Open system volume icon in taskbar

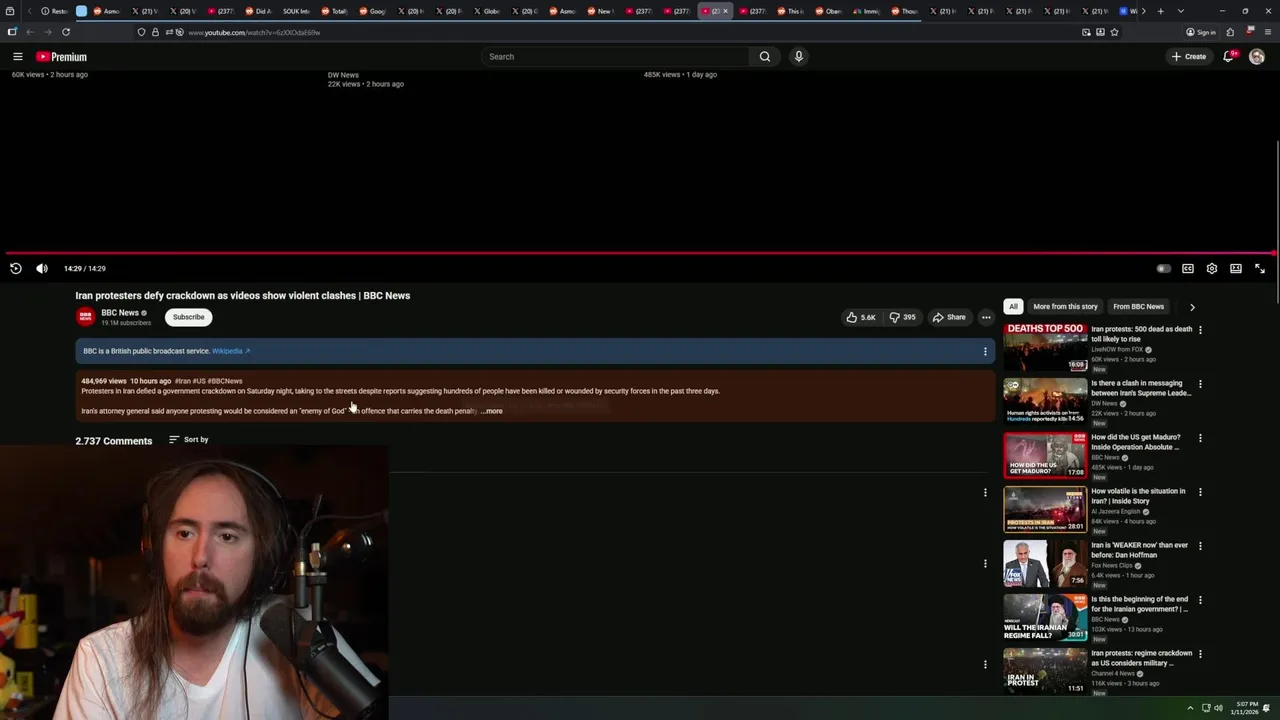(x=1218, y=708)
